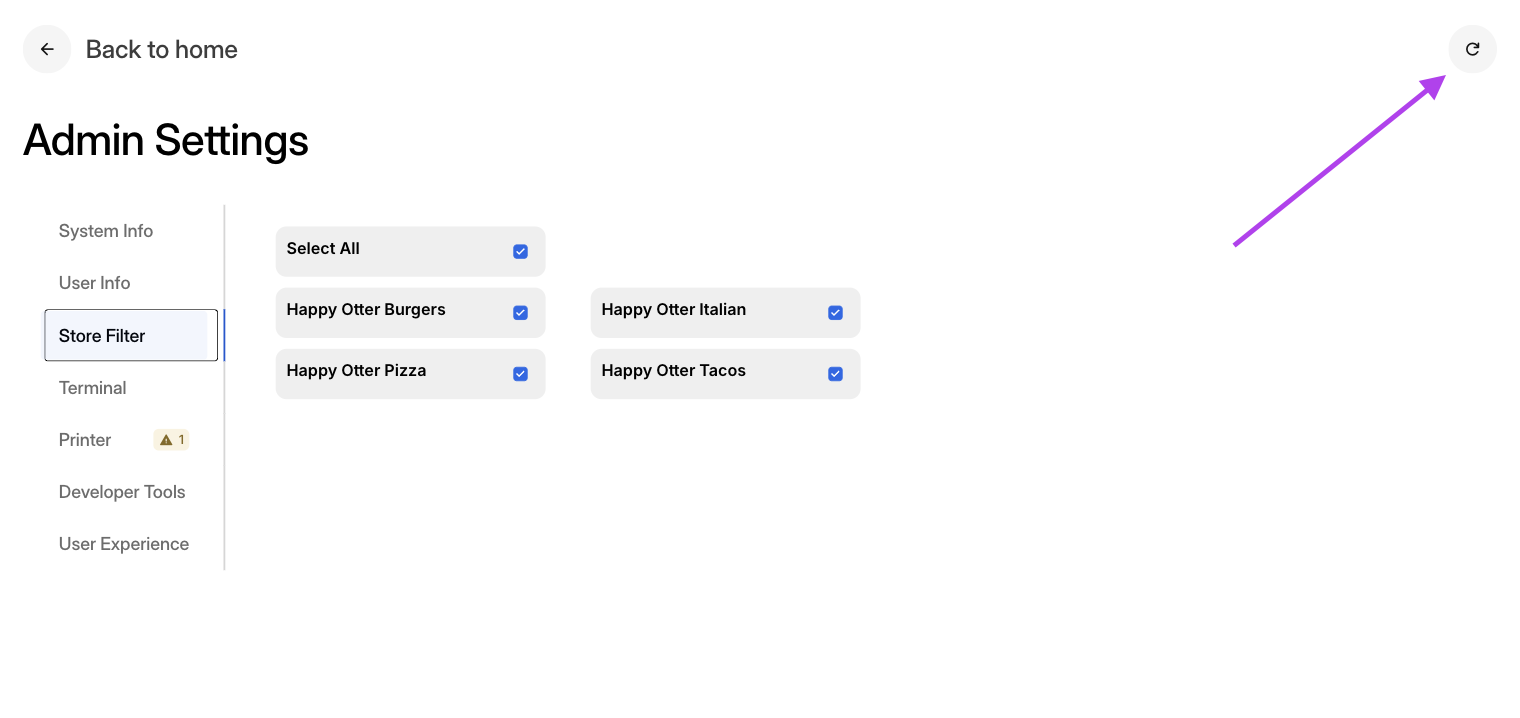Switch to the Terminal section

(x=93, y=388)
